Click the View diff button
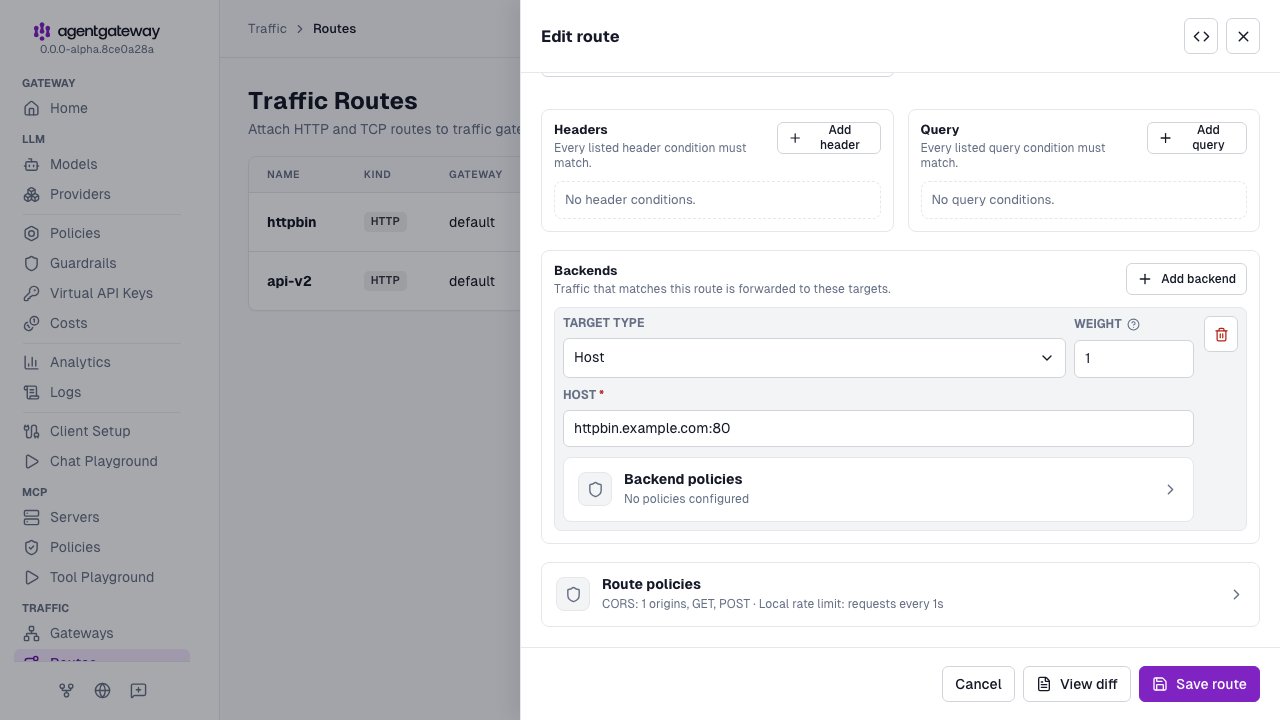 pos(1077,684)
